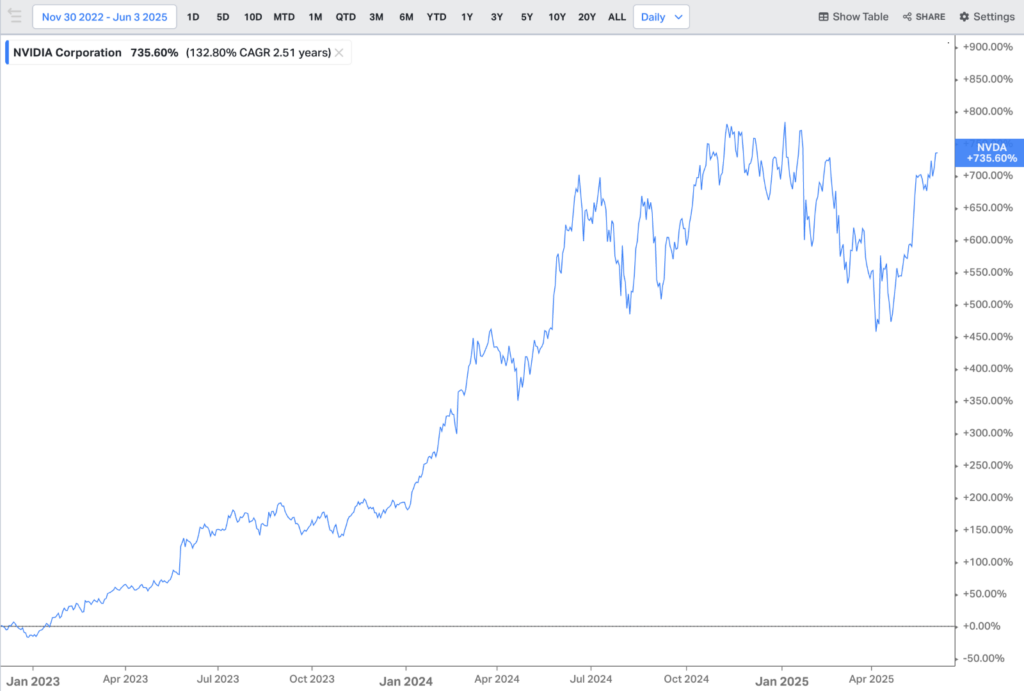This screenshot has height=691, width=1024.
Task: Open the Show Table view
Action: [x=853, y=17]
